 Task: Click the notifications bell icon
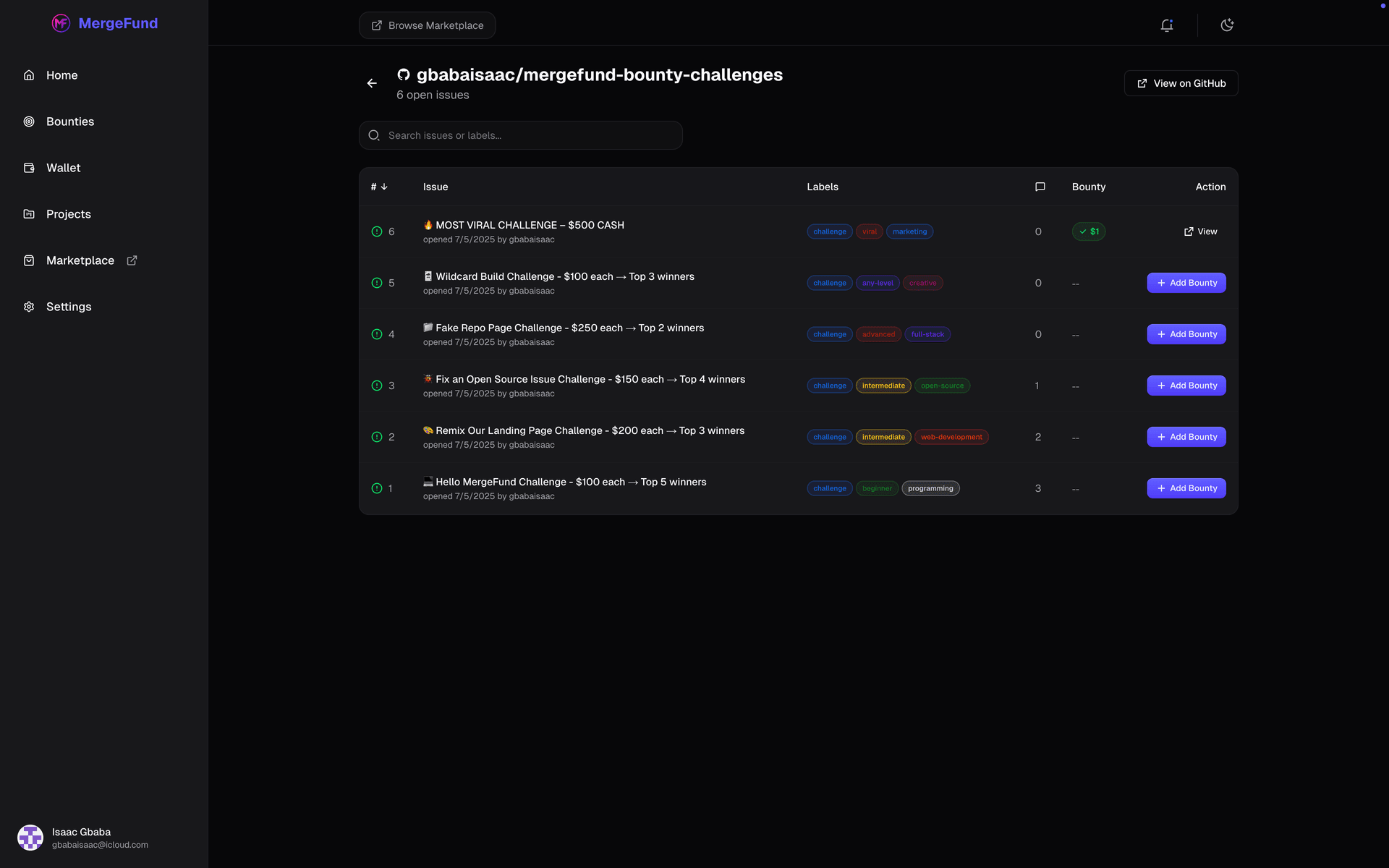[x=1166, y=25]
